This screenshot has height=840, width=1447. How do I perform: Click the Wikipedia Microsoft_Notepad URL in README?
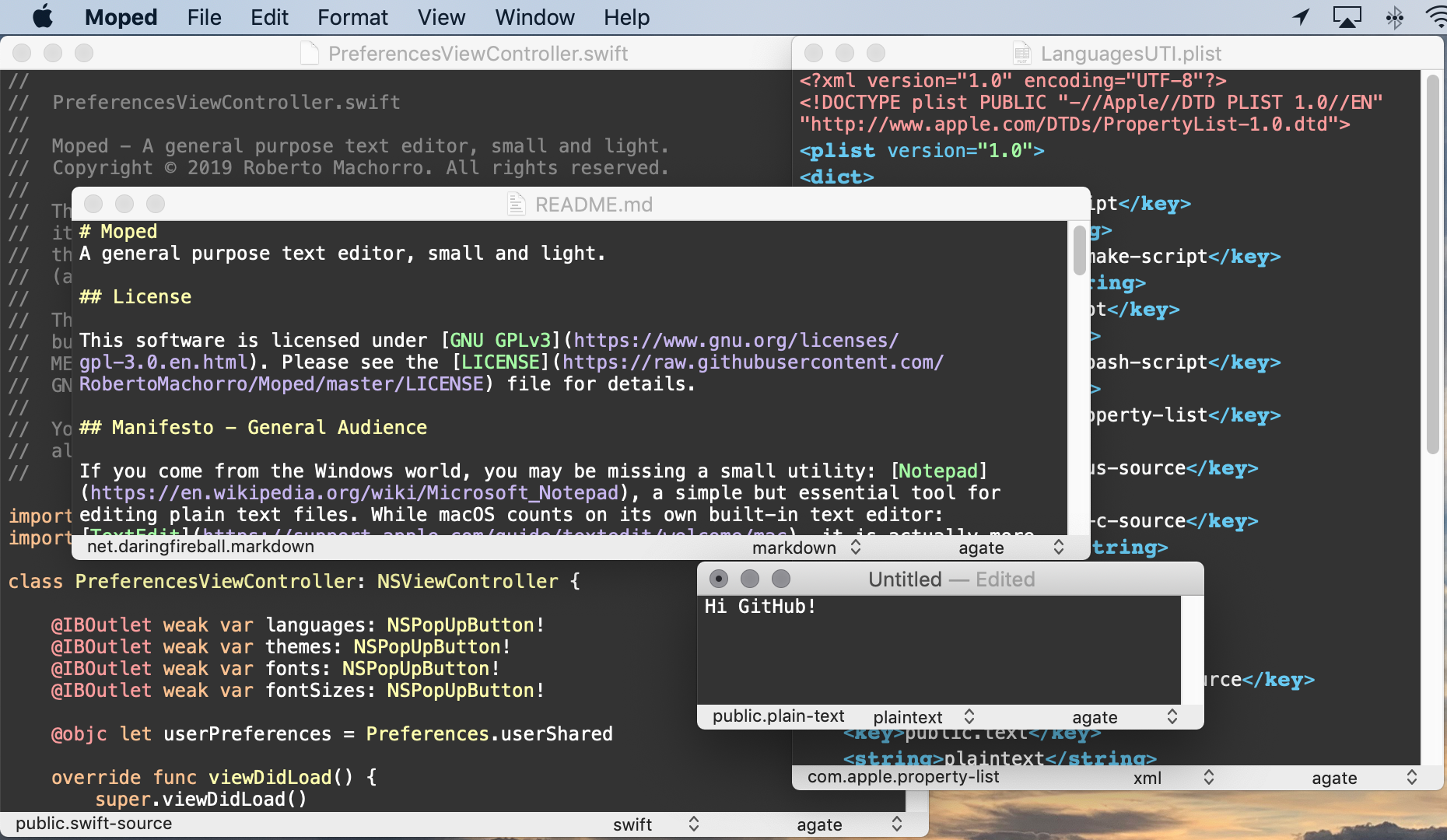pos(354,493)
